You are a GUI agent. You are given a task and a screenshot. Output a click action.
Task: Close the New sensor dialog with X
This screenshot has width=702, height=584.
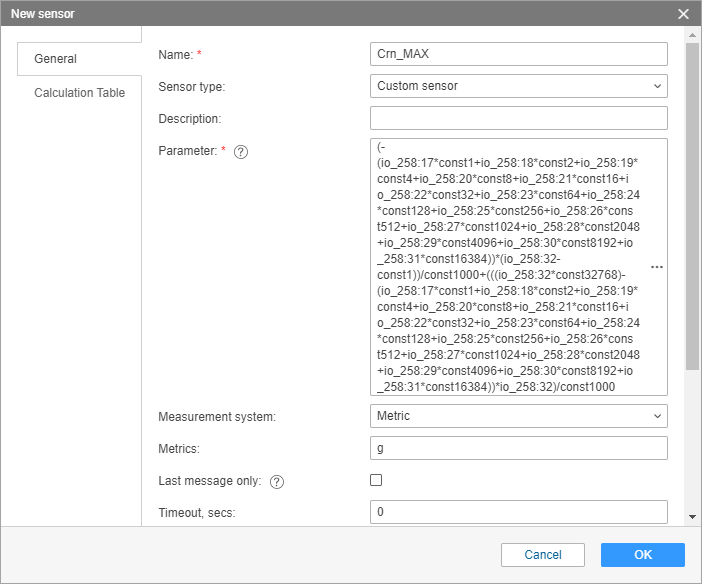coord(684,14)
